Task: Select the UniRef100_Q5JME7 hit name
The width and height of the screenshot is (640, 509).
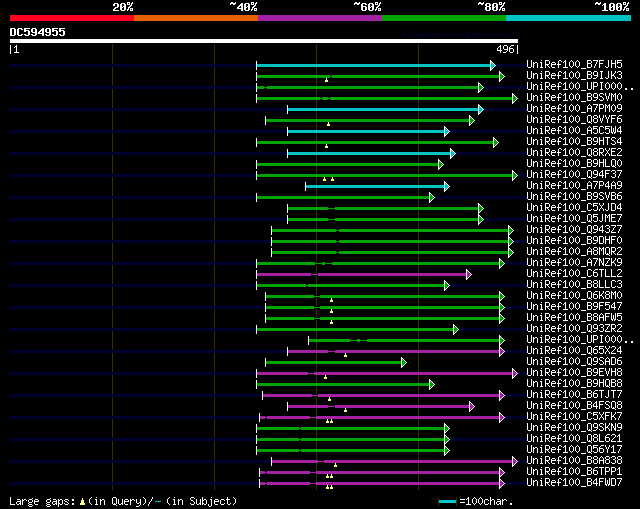Action: click(574, 219)
